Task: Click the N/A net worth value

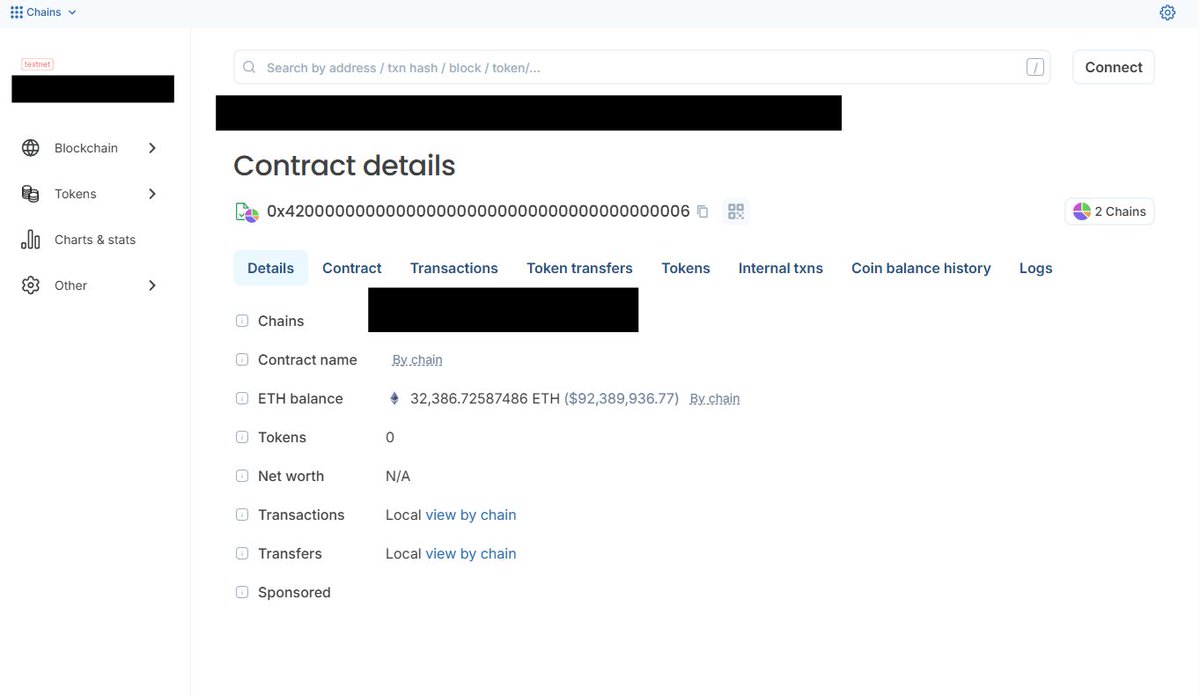Action: coord(398,476)
